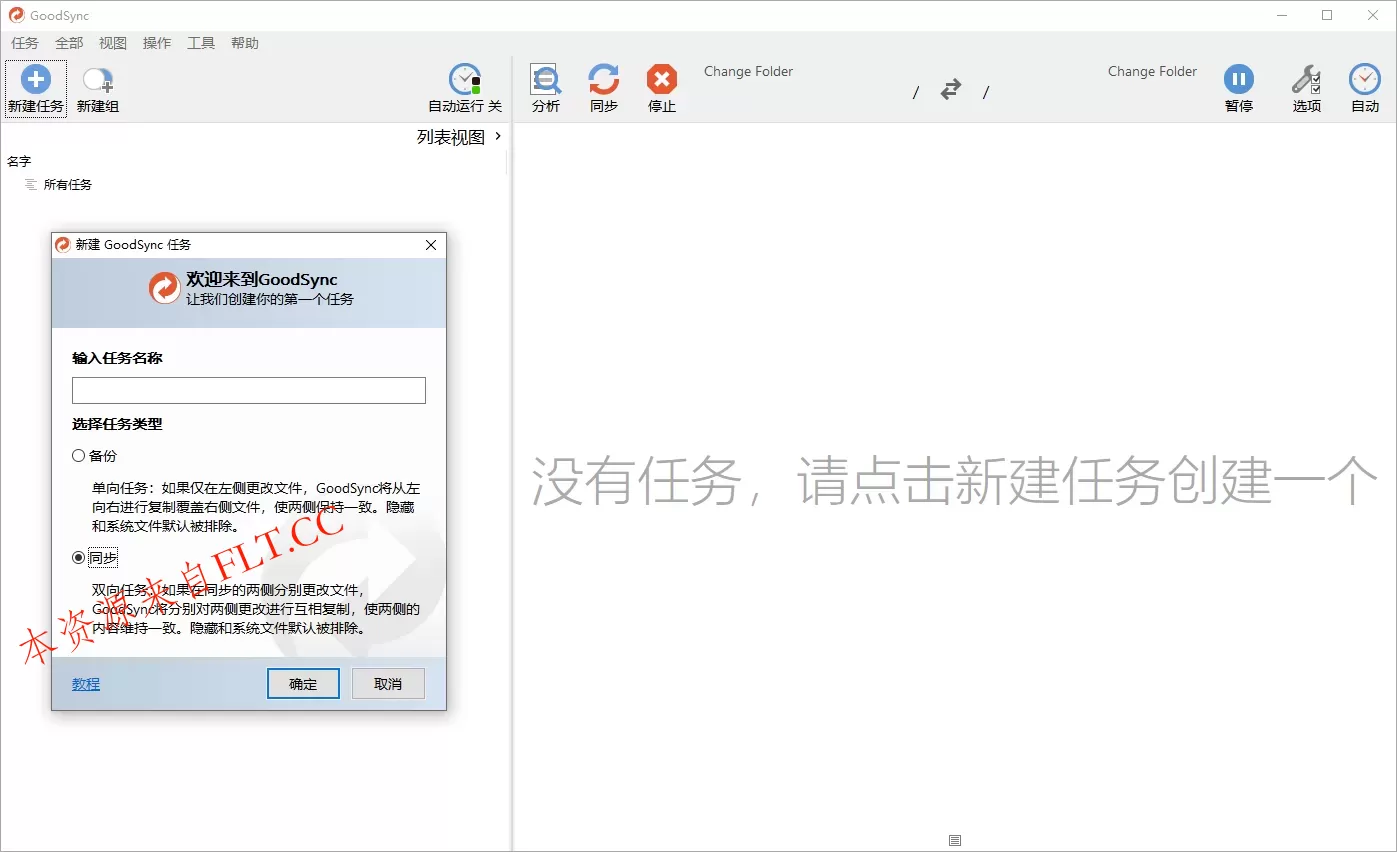Open the 全部 menu

click(x=69, y=43)
